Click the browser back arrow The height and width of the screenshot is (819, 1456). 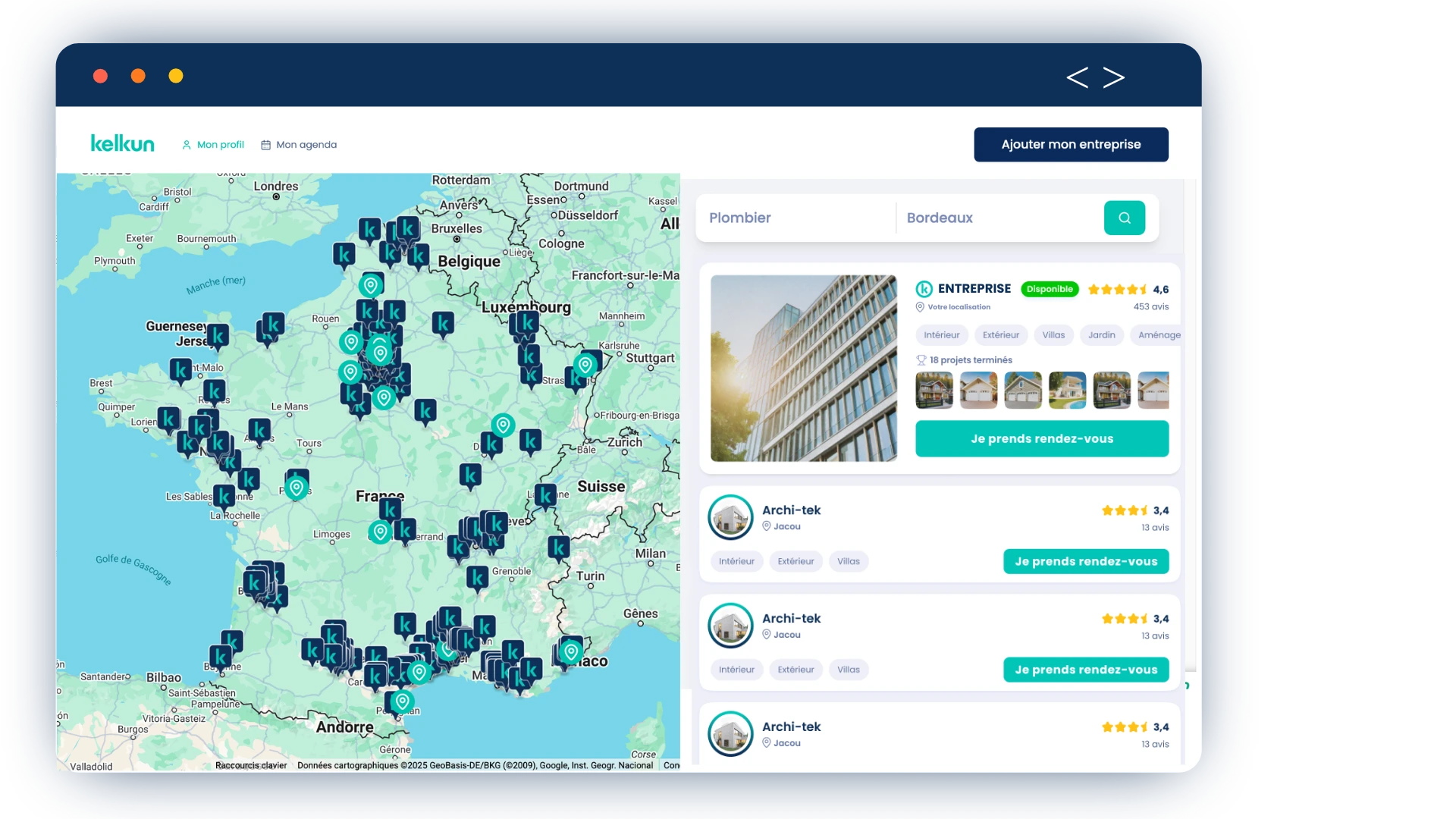(x=1077, y=77)
